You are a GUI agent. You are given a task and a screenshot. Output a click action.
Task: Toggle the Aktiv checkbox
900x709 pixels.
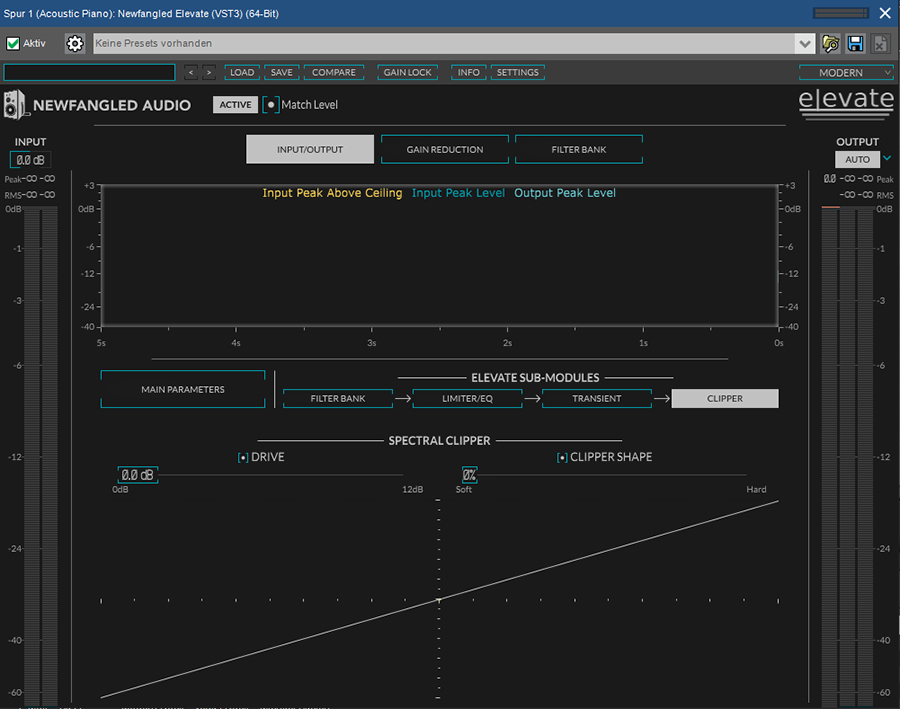[x=13, y=44]
